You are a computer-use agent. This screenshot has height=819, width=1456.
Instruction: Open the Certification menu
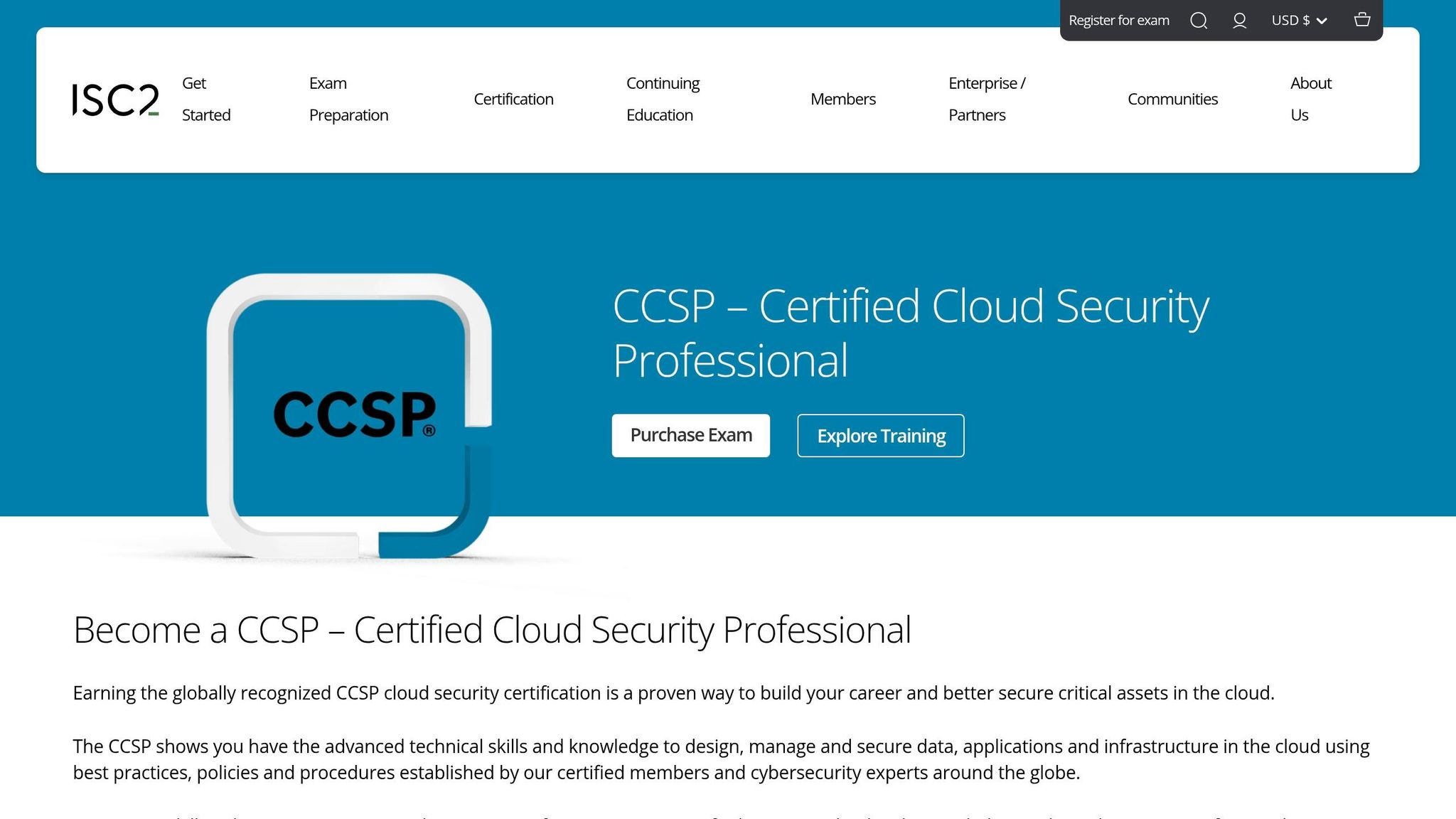coord(513,99)
